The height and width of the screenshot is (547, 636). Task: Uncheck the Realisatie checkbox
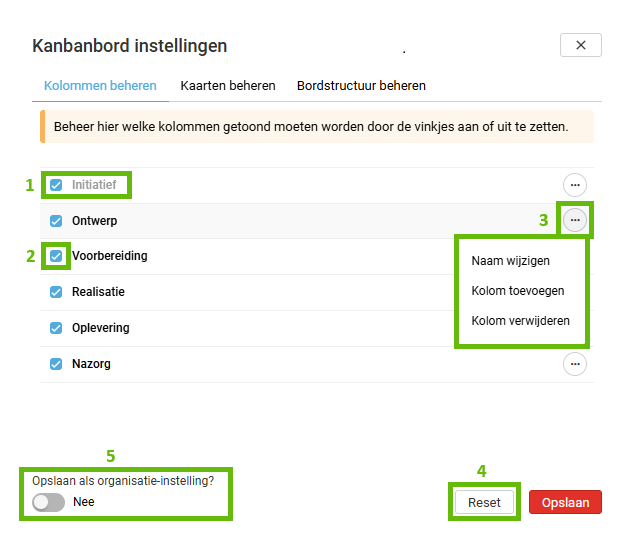pos(56,292)
